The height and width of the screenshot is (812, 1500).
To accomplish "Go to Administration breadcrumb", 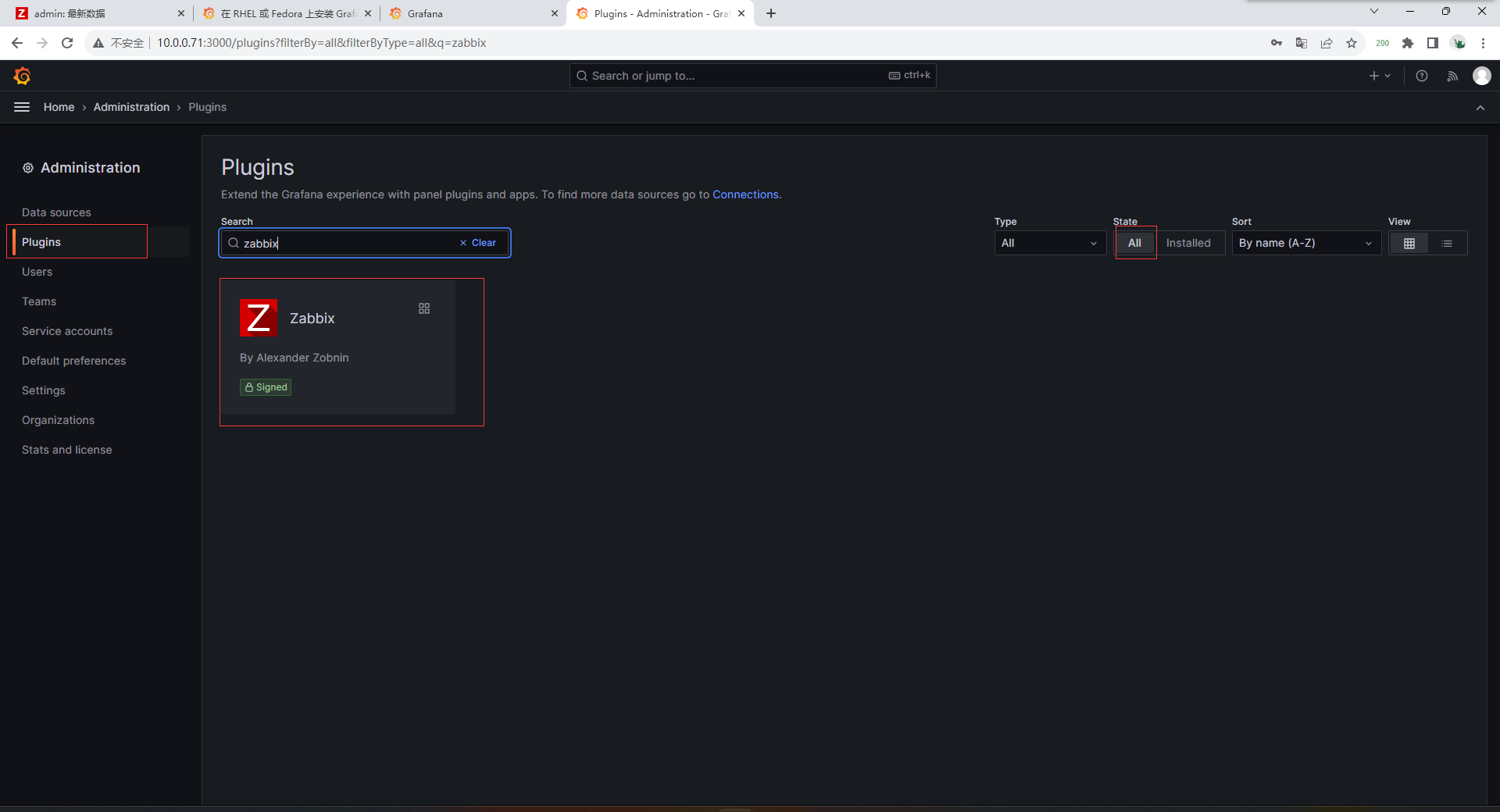I will (131, 107).
